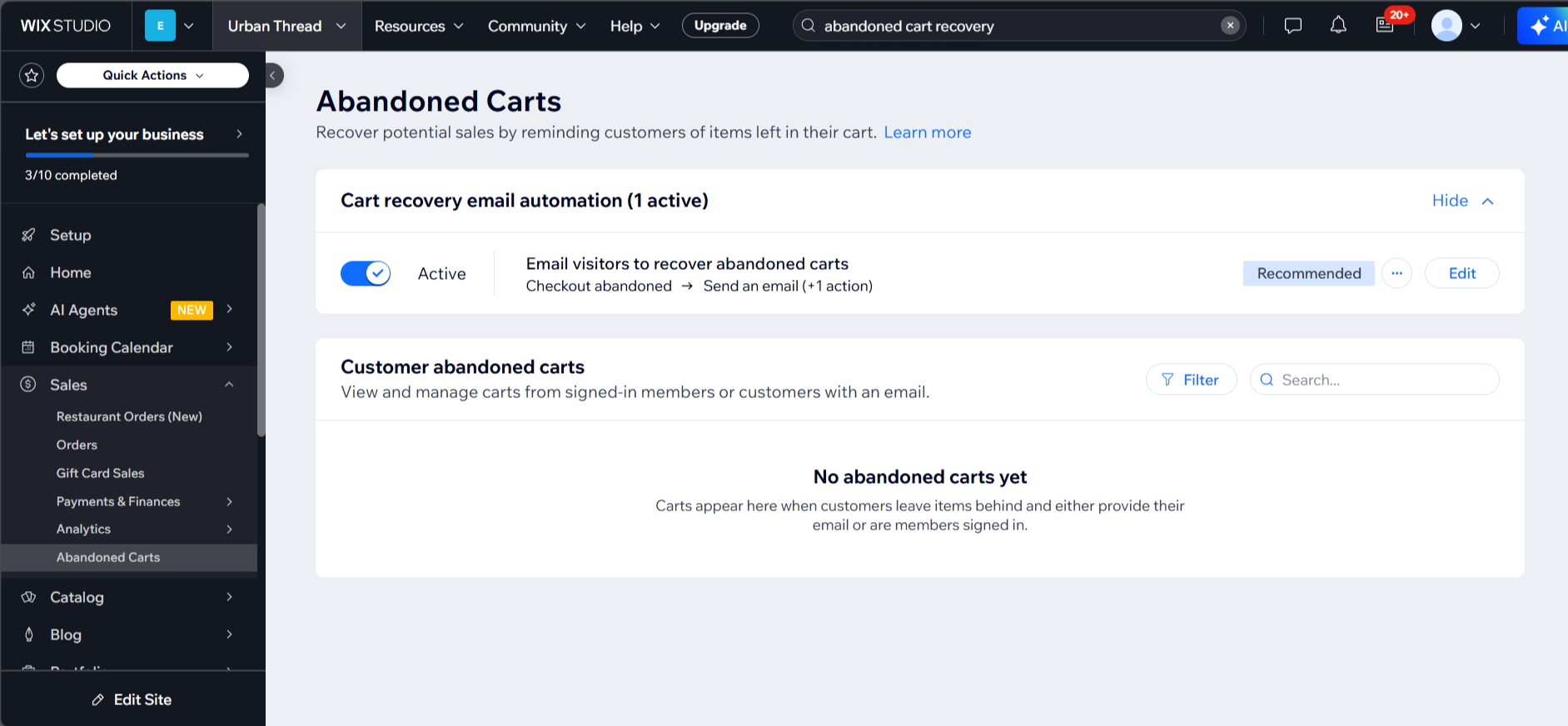Expand the Blog chevron

(x=229, y=634)
